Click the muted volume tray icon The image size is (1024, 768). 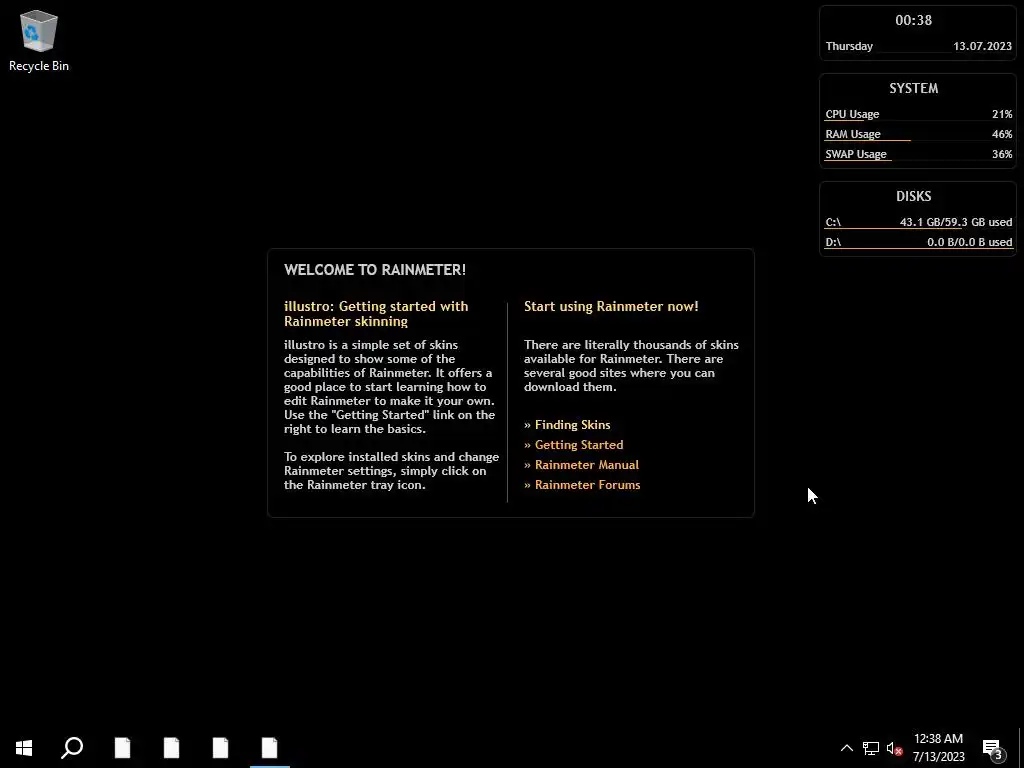pyautogui.click(x=895, y=748)
